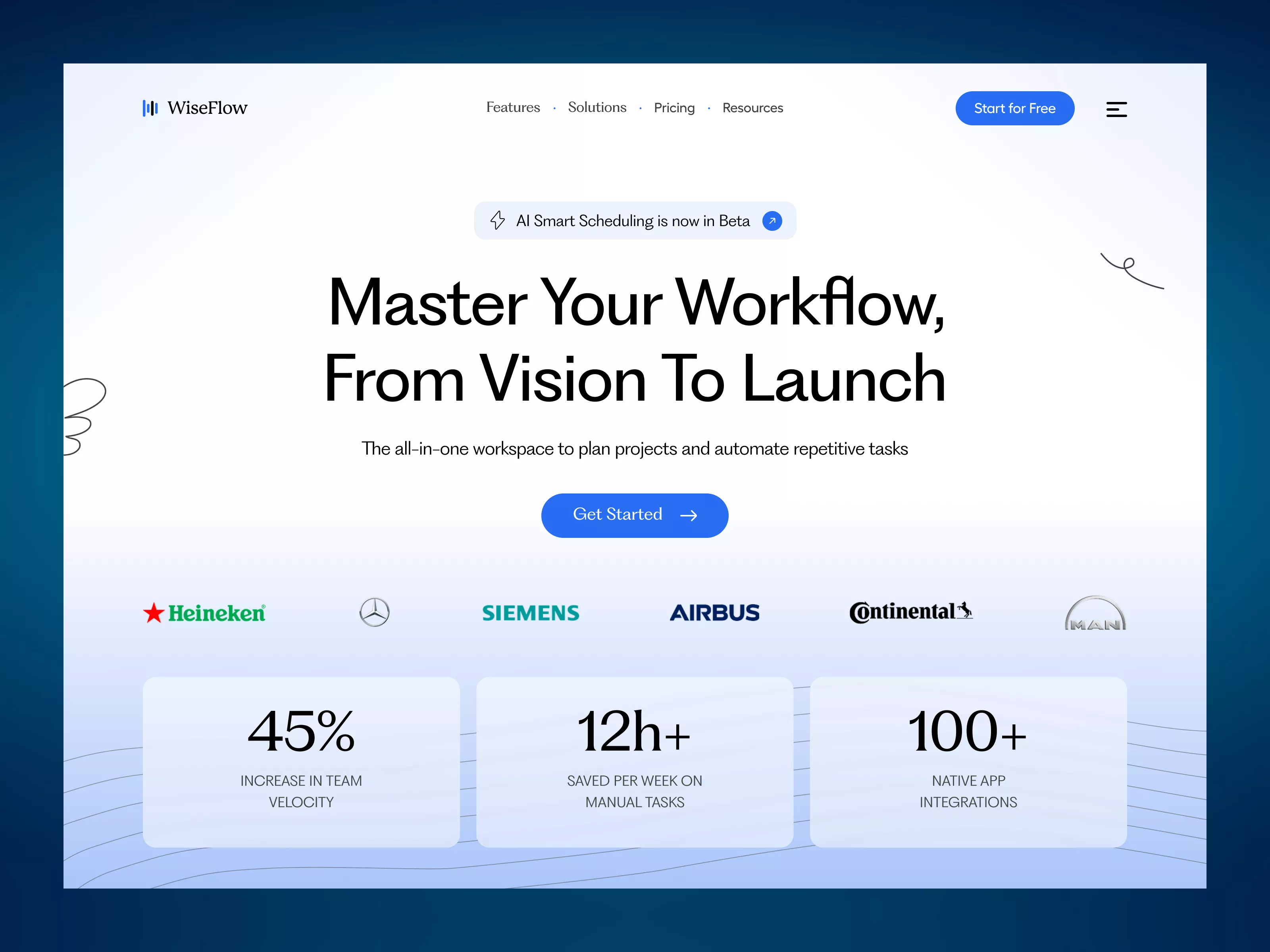Click the WiseFlow brand name text
1270x952 pixels.
click(207, 108)
